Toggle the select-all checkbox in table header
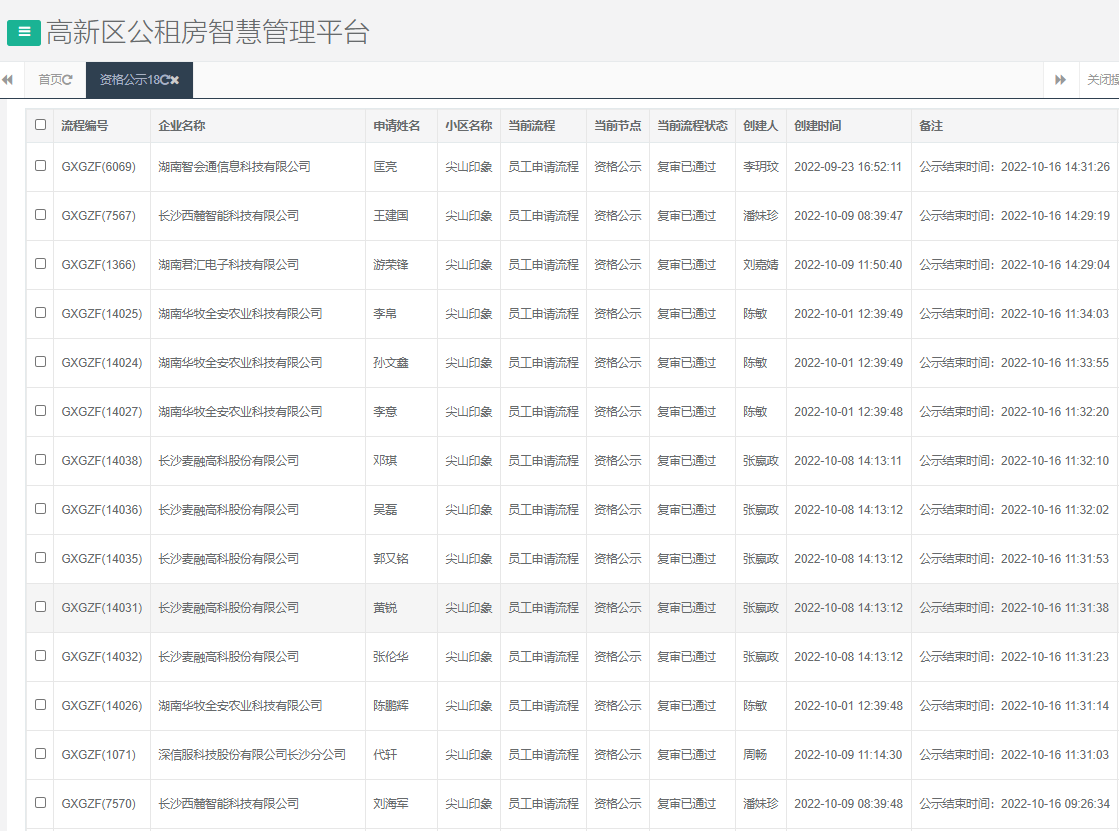Image resolution: width=1119 pixels, height=831 pixels. coord(40,125)
